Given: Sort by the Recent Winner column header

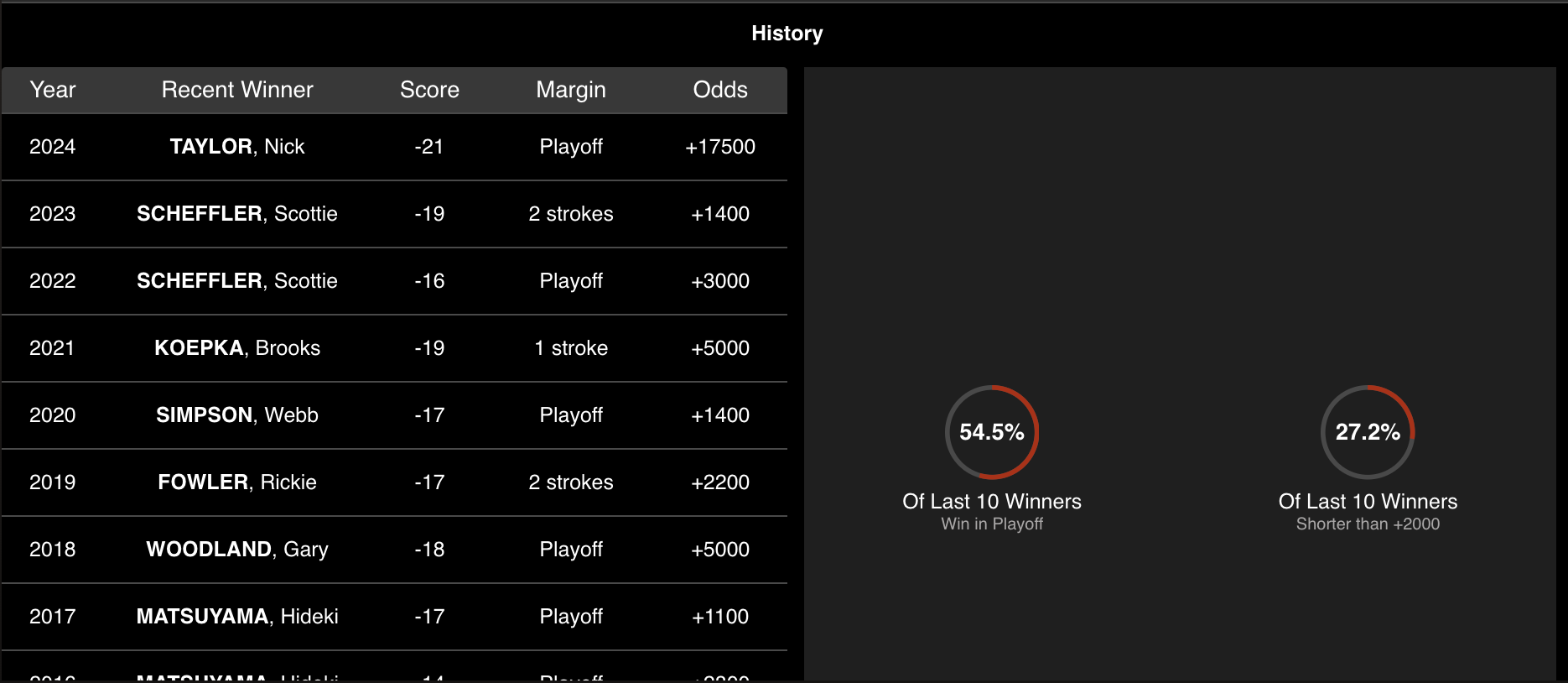Looking at the screenshot, I should point(236,90).
